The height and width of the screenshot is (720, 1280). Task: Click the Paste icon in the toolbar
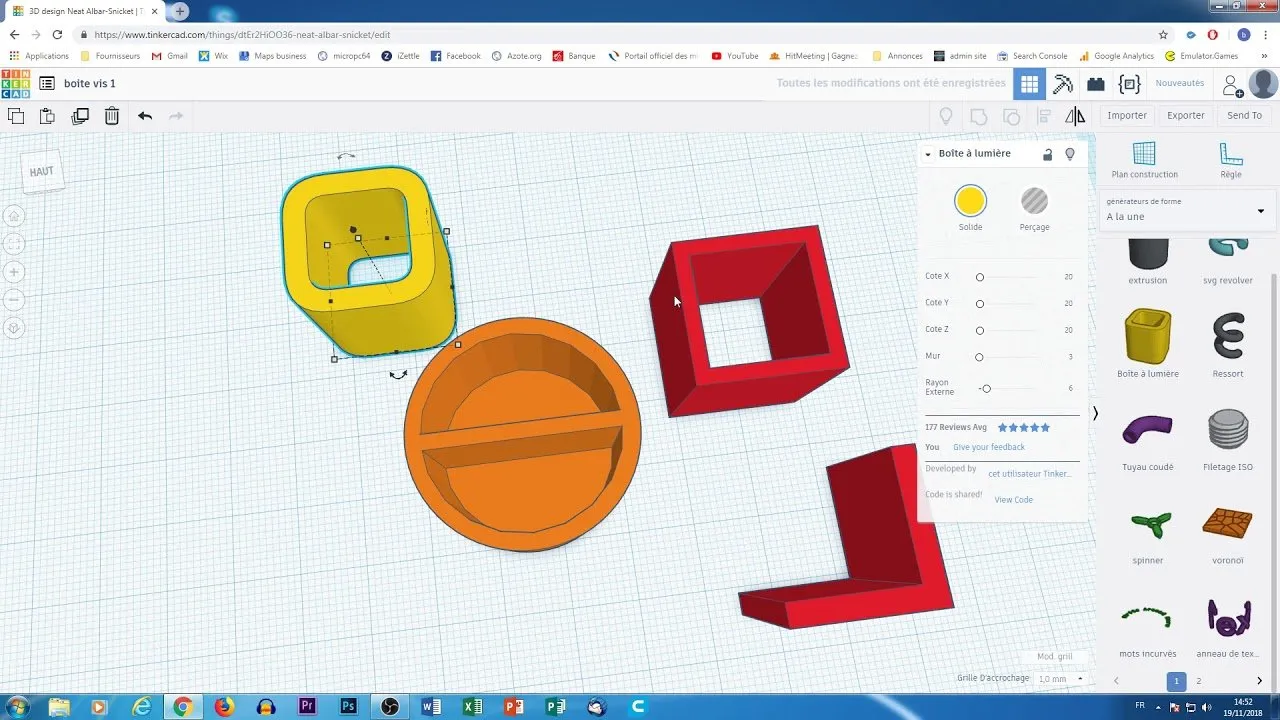(47, 116)
